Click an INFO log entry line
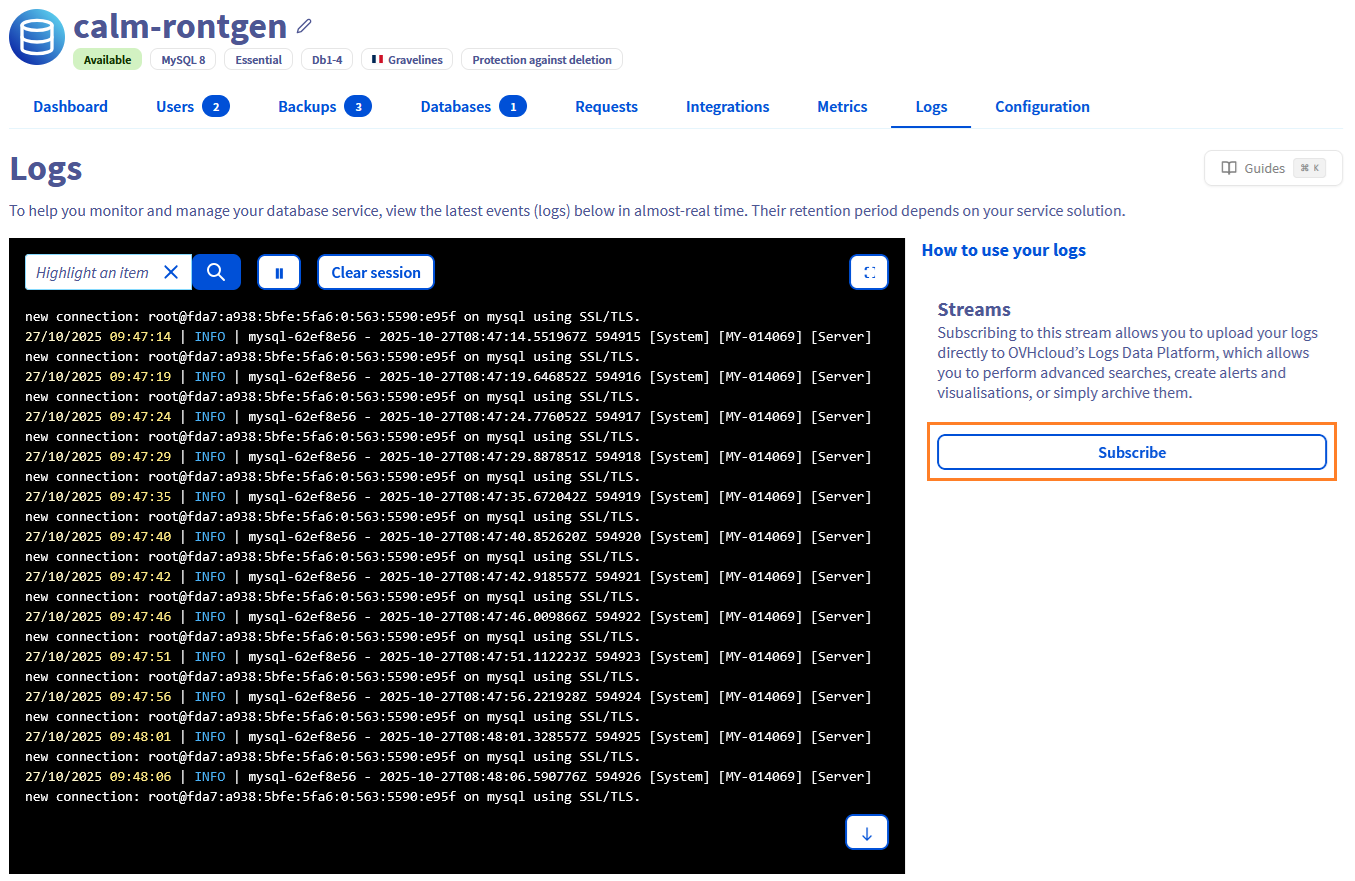 pos(209,336)
